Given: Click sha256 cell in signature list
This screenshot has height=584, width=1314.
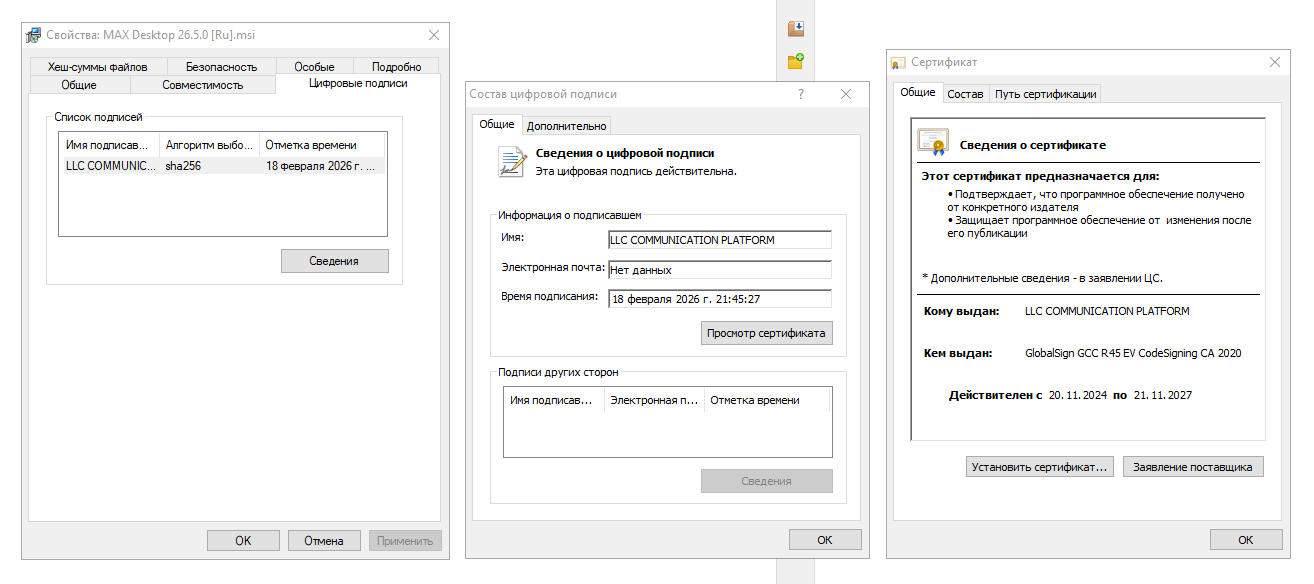Looking at the screenshot, I should click(184, 166).
